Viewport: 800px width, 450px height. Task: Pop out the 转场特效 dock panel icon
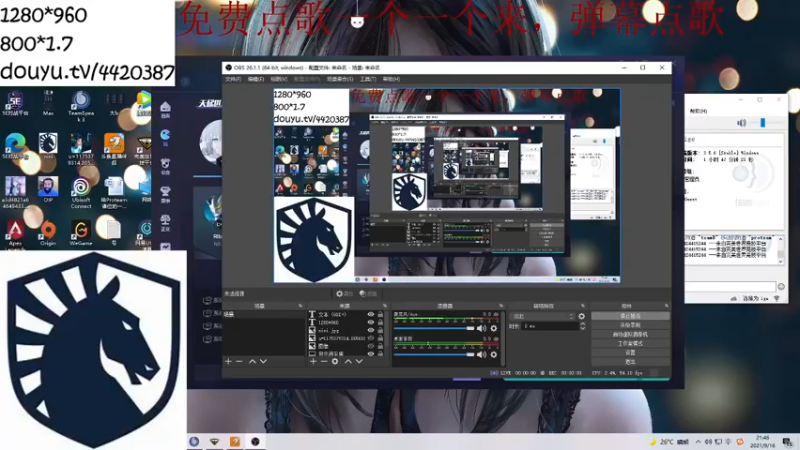[583, 306]
